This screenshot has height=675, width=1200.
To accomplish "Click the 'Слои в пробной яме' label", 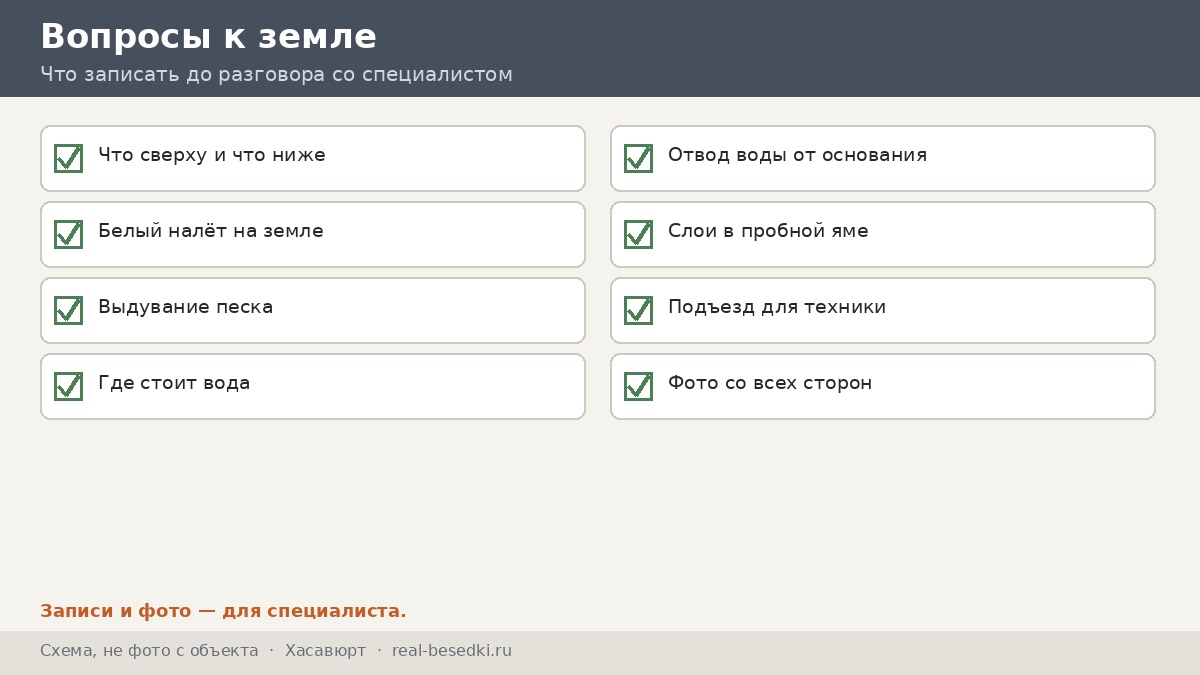I will coord(768,232).
